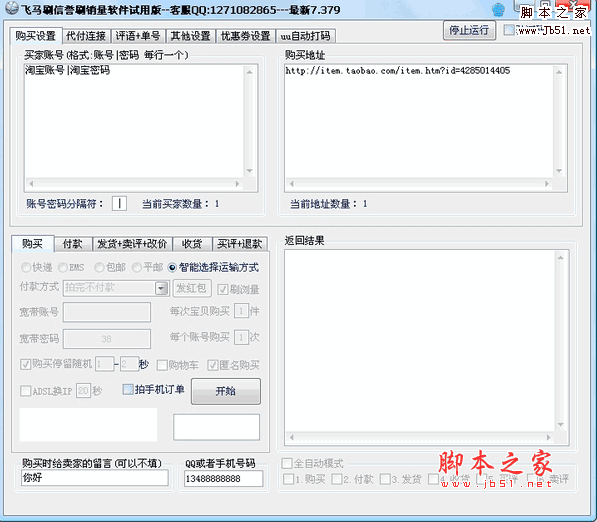
Task: Click left arrow of 返回结果 horizontal scrollbar
Action: pyautogui.click(x=292, y=438)
